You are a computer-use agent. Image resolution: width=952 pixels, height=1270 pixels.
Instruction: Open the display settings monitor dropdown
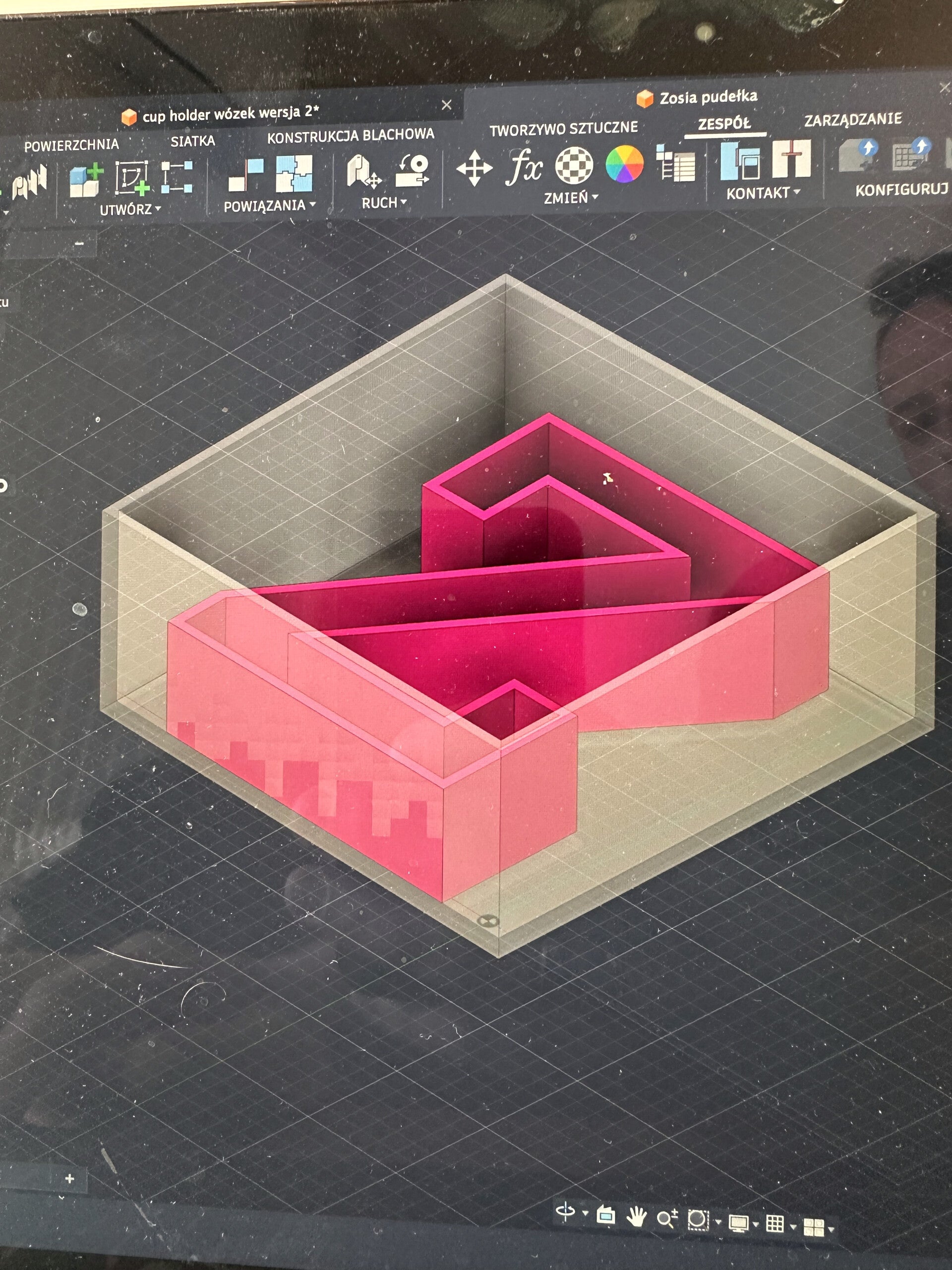[743, 1223]
